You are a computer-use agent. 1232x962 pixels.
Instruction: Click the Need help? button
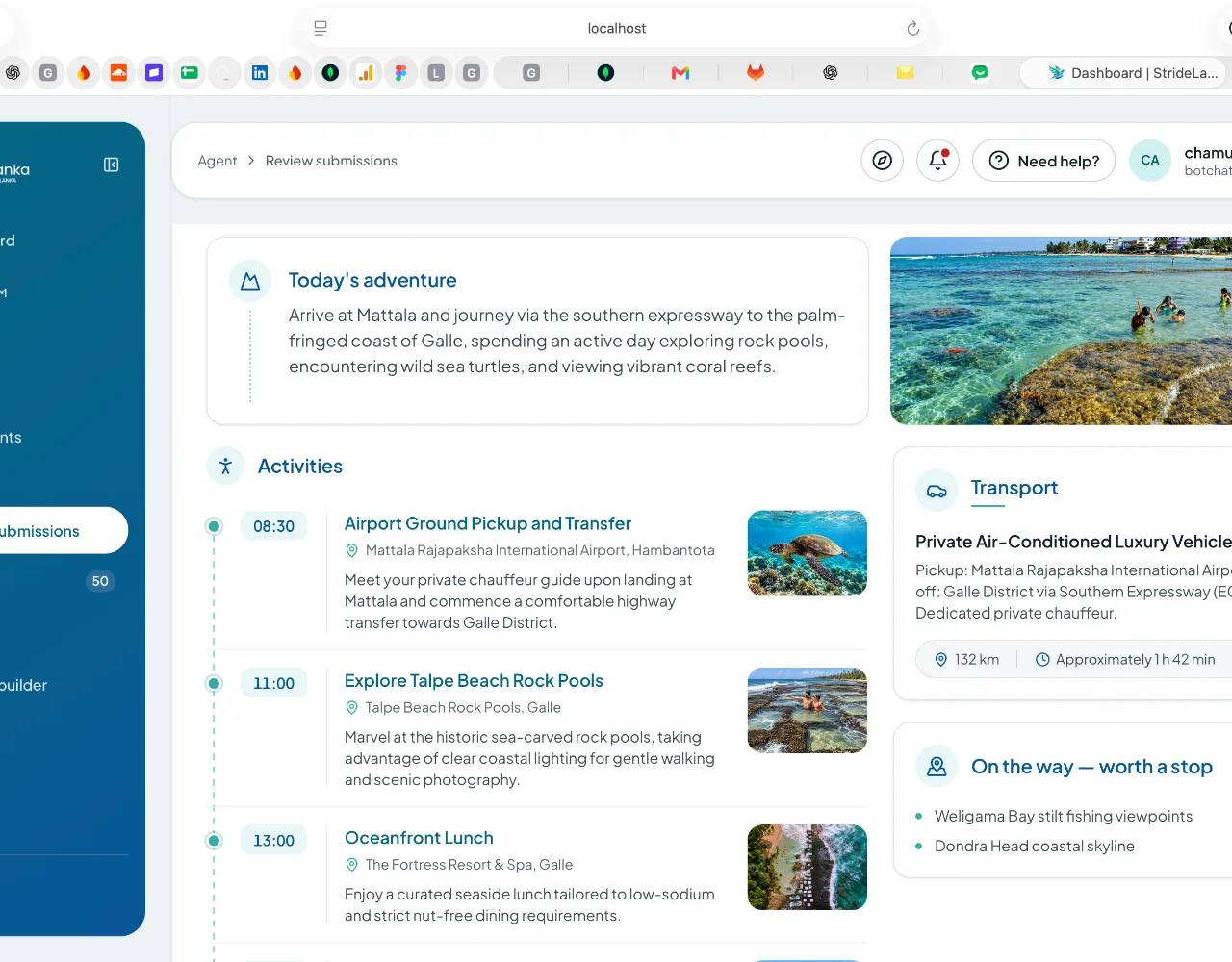1043,161
